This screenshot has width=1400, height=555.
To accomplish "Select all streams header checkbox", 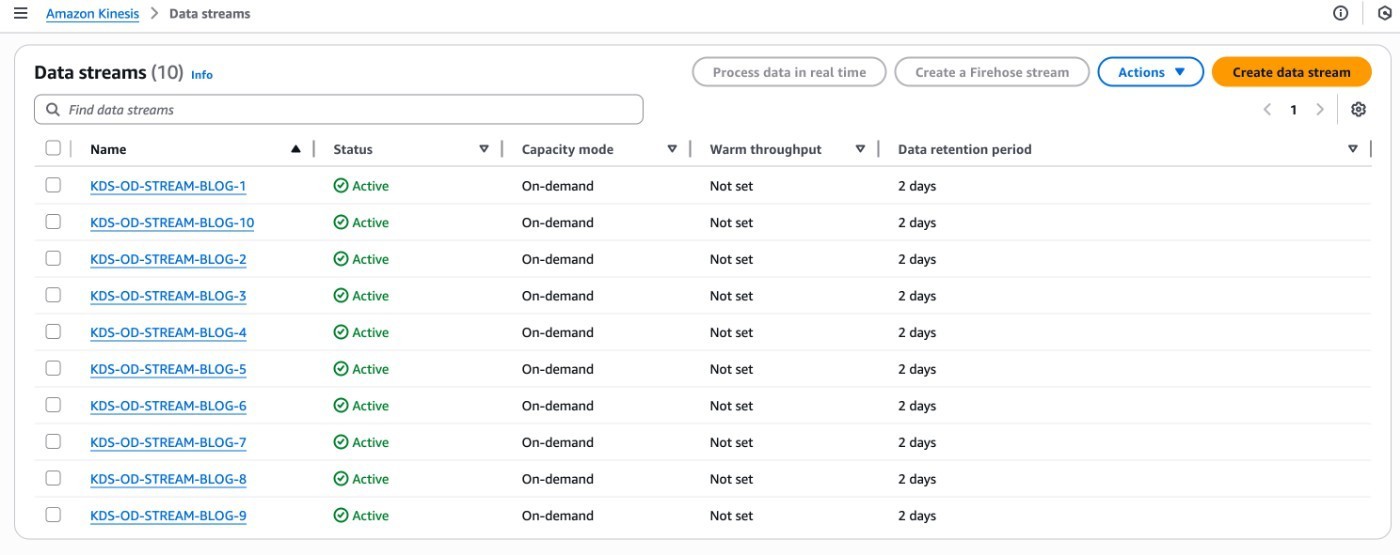I will coord(53,148).
